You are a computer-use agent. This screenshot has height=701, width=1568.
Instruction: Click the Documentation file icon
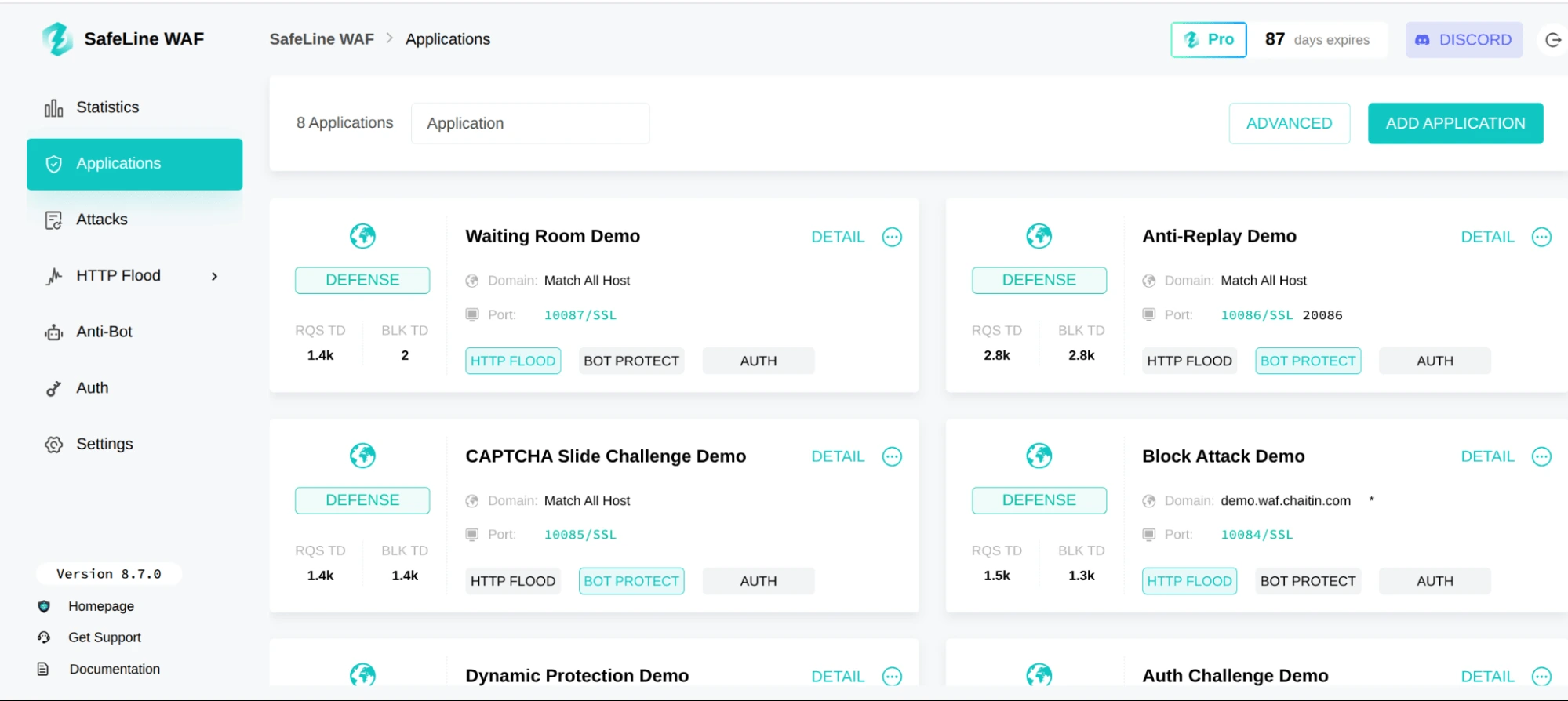tap(43, 669)
